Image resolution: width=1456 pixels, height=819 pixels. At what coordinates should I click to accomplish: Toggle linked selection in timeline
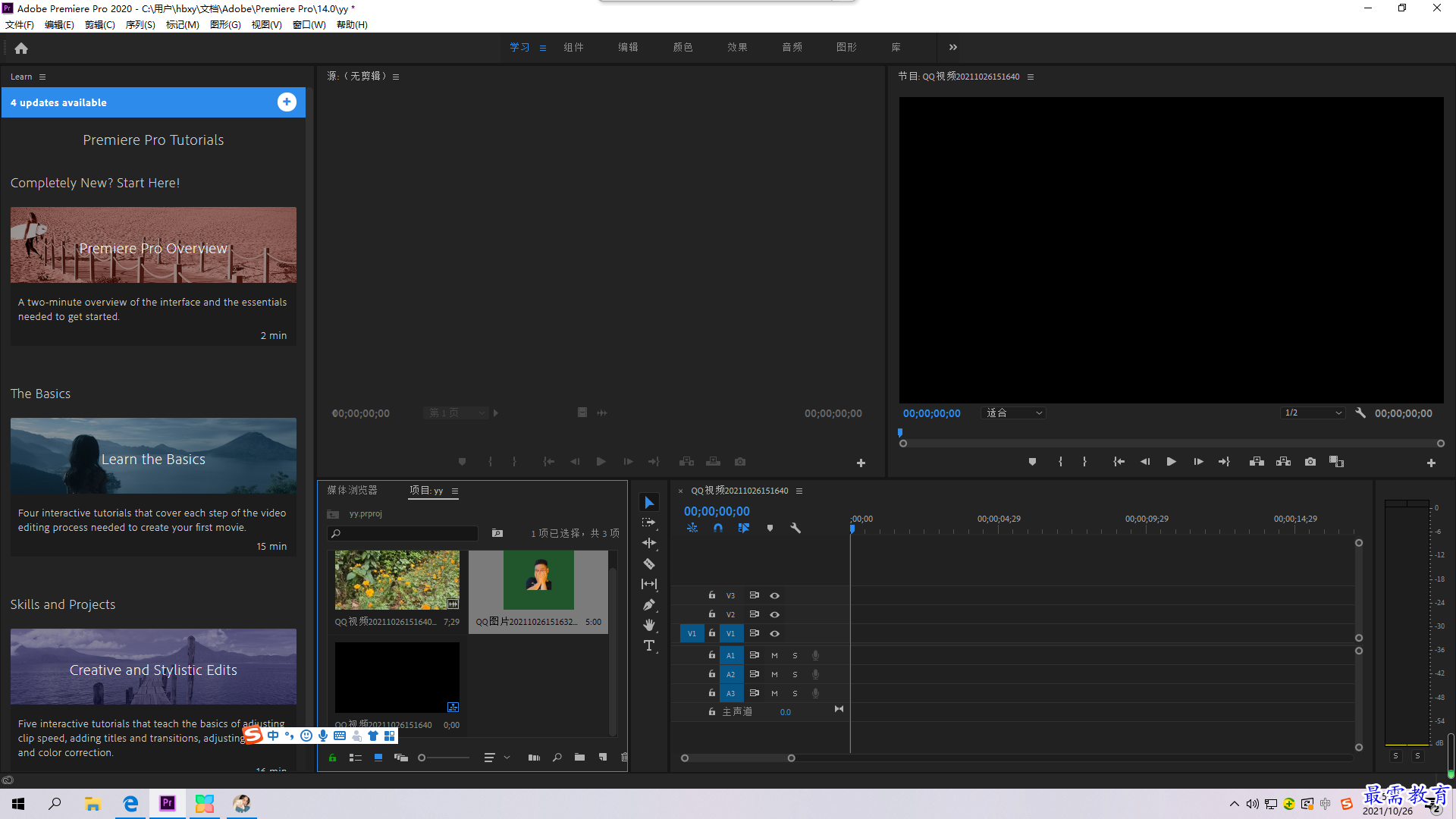click(743, 528)
